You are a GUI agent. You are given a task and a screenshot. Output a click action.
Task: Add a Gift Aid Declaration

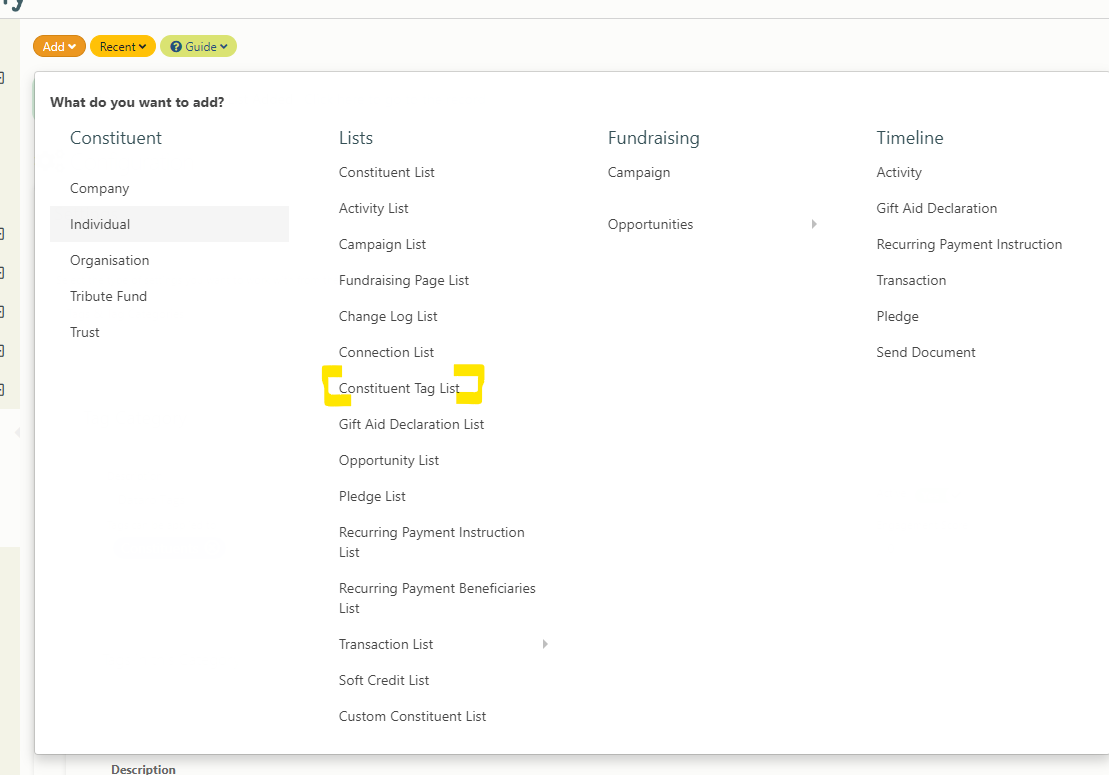pyautogui.click(x=937, y=209)
